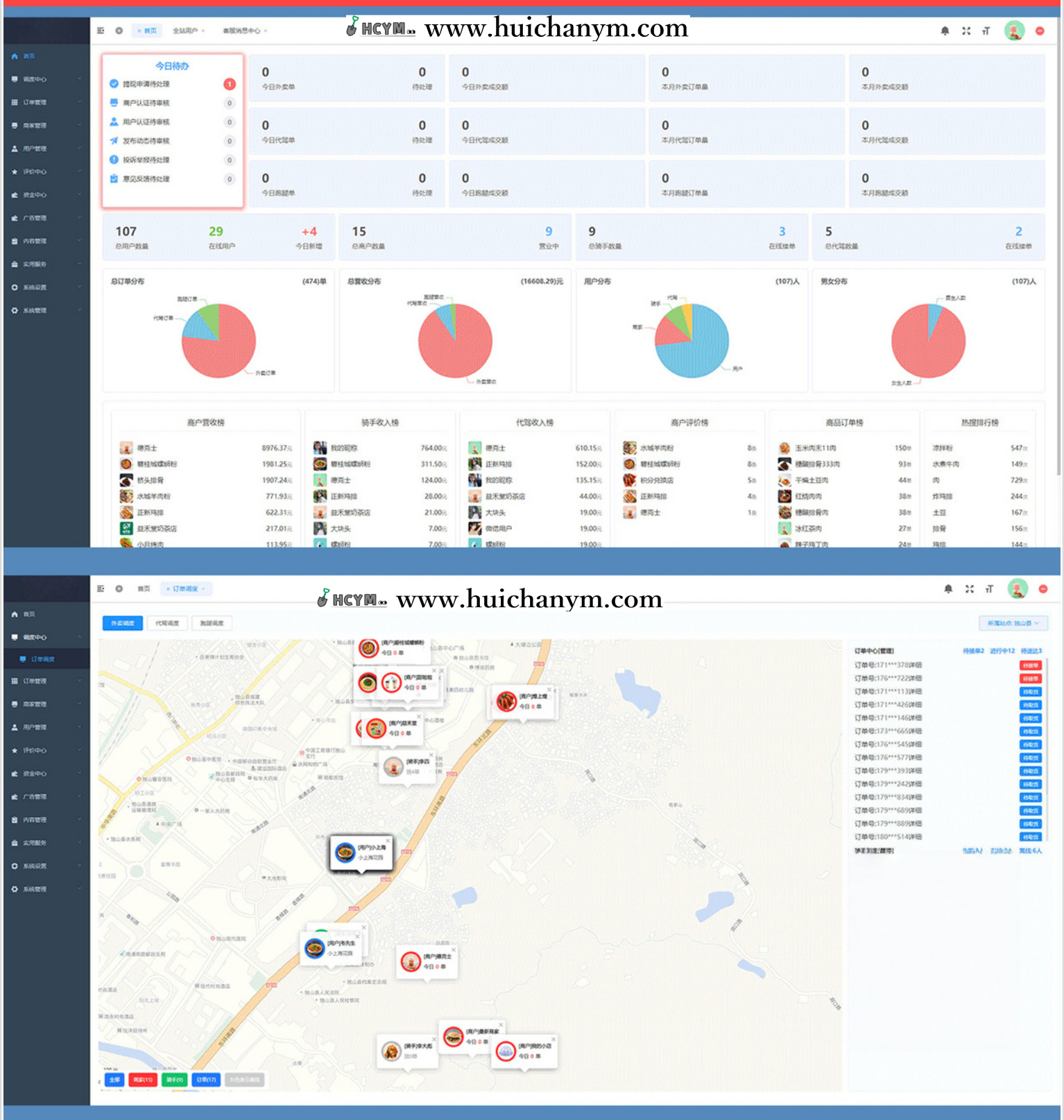Click the 商户认证待审核 shop icon

(114, 103)
